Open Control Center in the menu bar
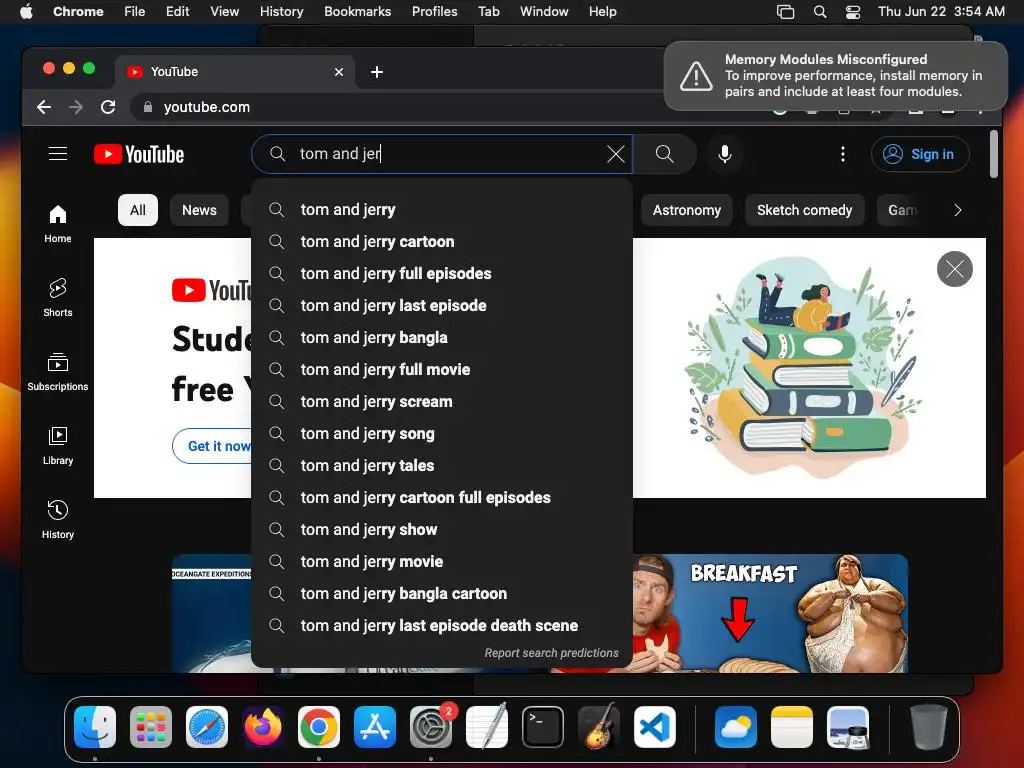The image size is (1024, 768). [x=853, y=12]
